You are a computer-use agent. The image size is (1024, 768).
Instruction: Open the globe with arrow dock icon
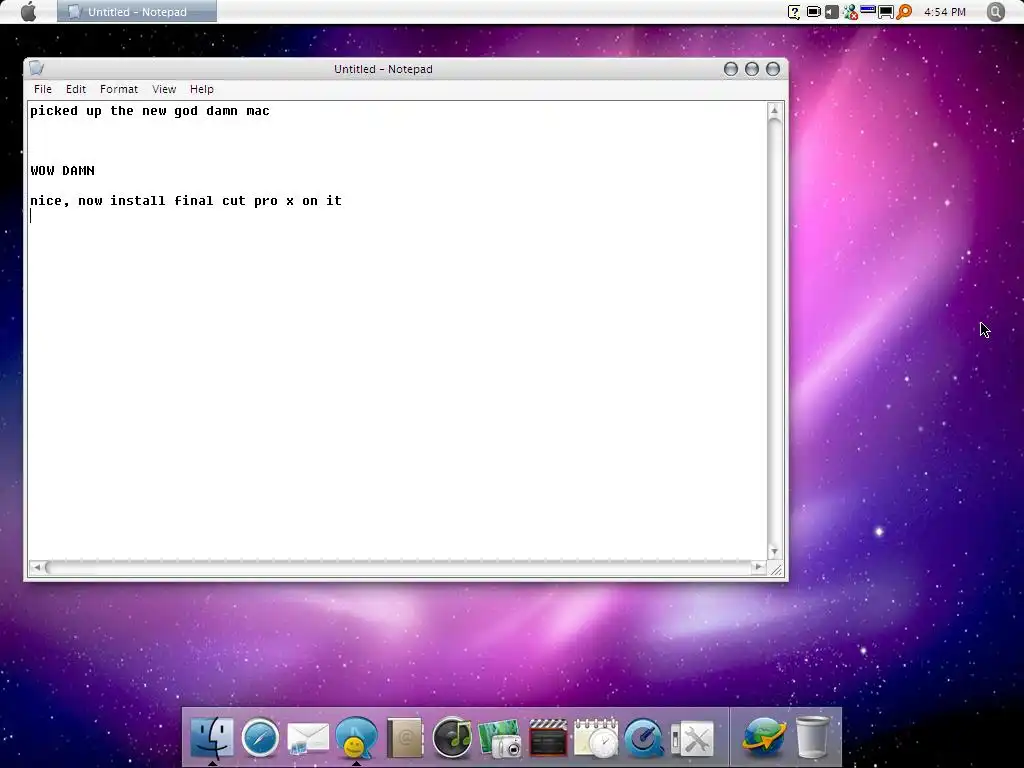tap(763, 738)
